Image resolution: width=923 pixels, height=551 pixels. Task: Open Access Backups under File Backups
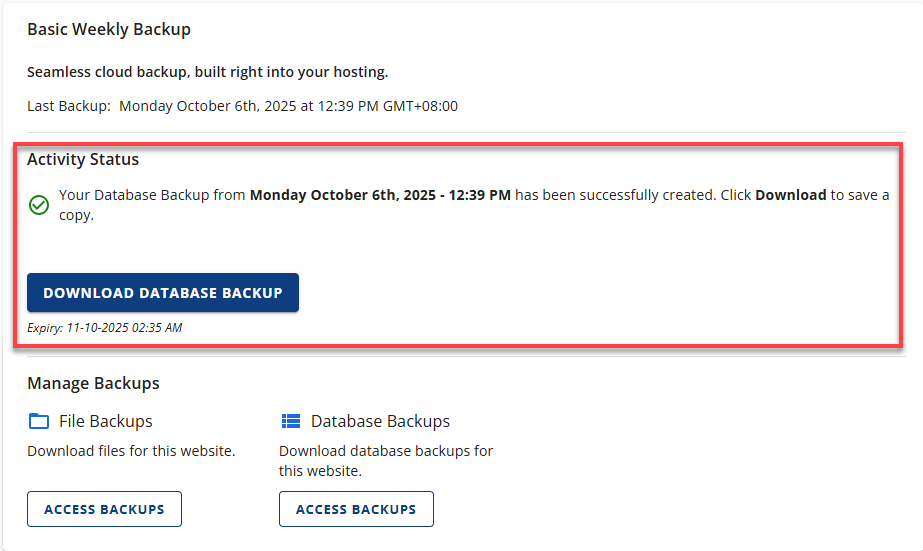coord(104,509)
